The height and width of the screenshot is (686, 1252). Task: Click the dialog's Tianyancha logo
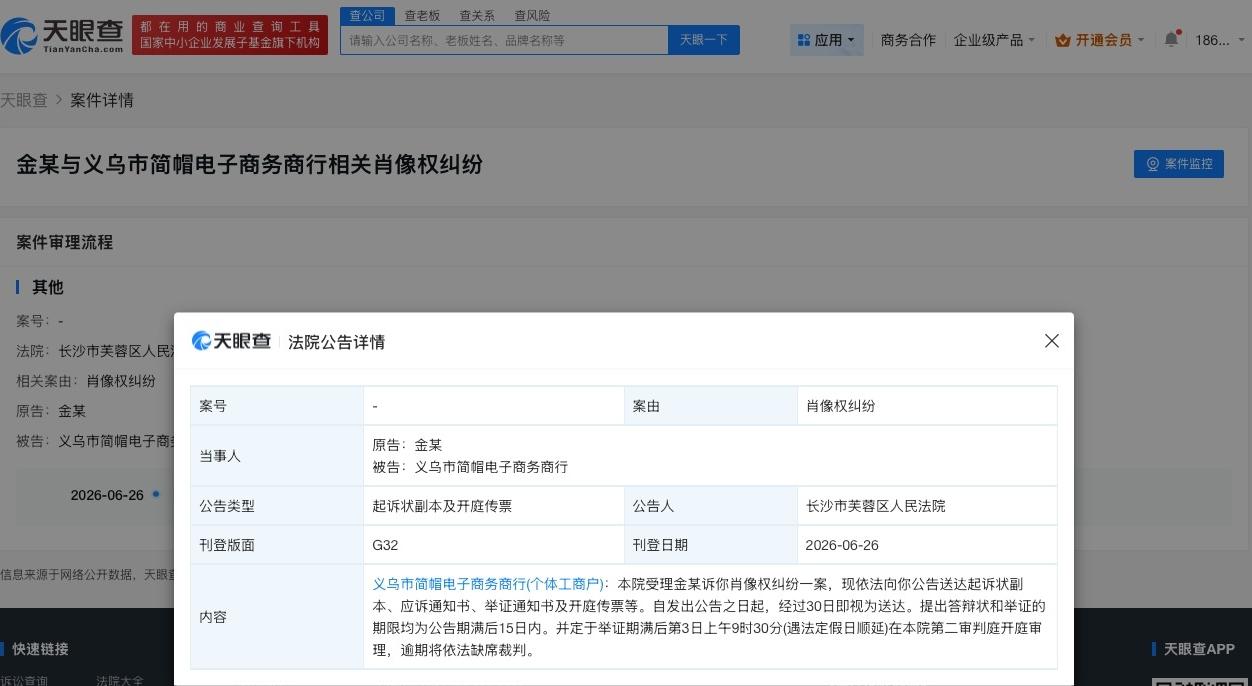231,341
